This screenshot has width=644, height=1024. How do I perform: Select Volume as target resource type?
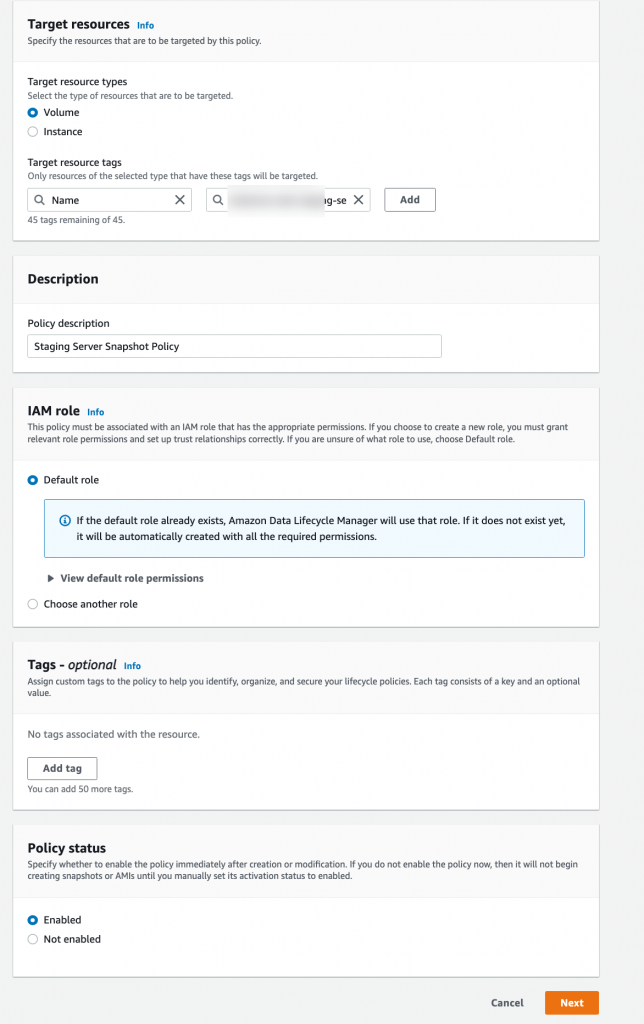[x=31, y=112]
